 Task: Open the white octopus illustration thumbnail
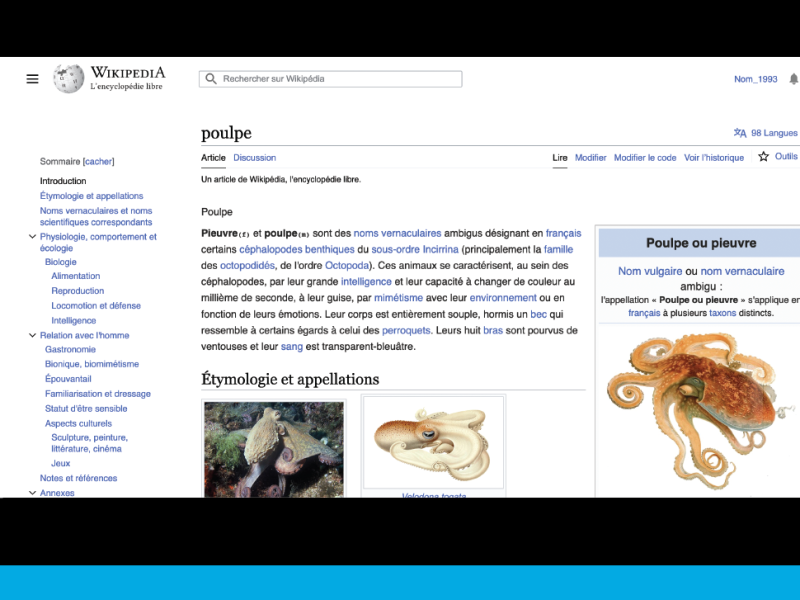pos(433,442)
